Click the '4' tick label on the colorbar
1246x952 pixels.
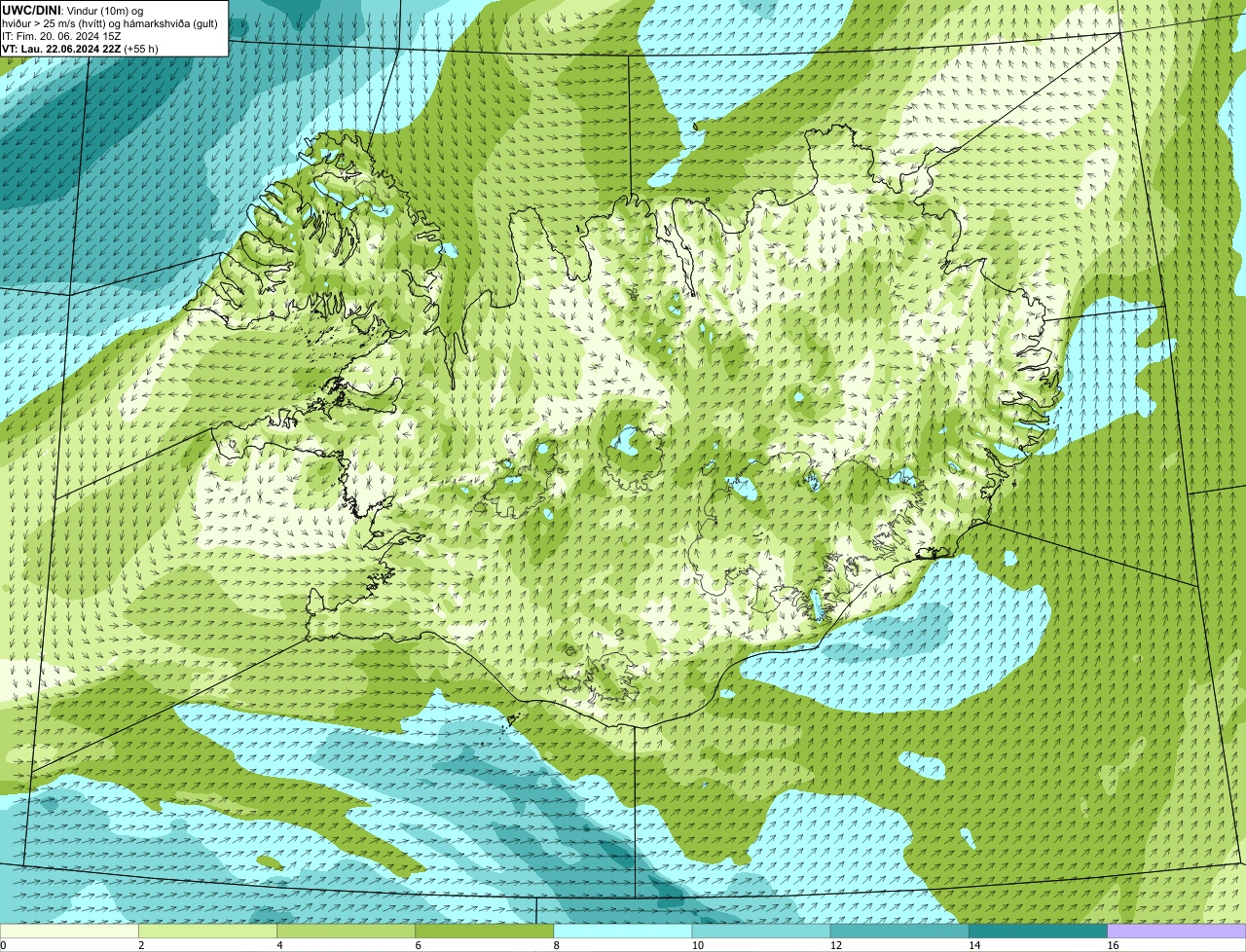pos(279,945)
